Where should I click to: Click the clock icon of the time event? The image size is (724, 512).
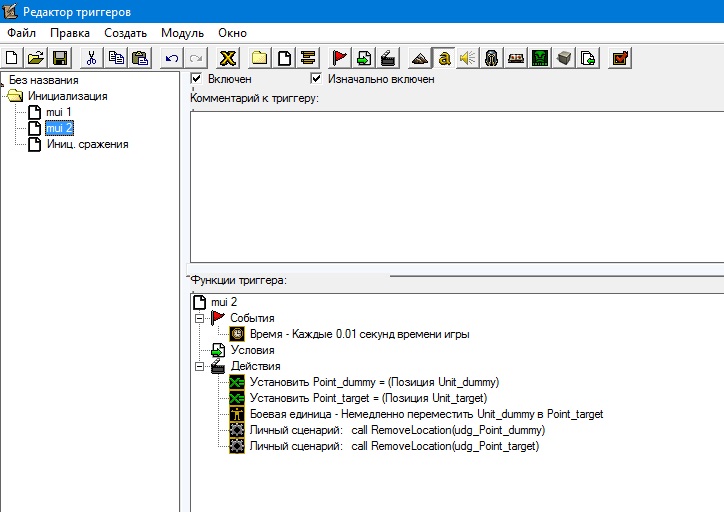pos(237,334)
